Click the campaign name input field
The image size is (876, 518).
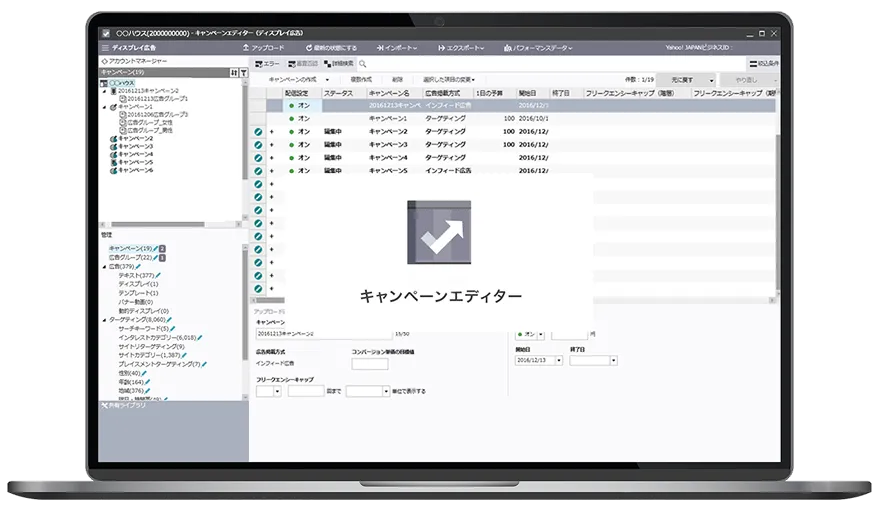tap(325, 333)
